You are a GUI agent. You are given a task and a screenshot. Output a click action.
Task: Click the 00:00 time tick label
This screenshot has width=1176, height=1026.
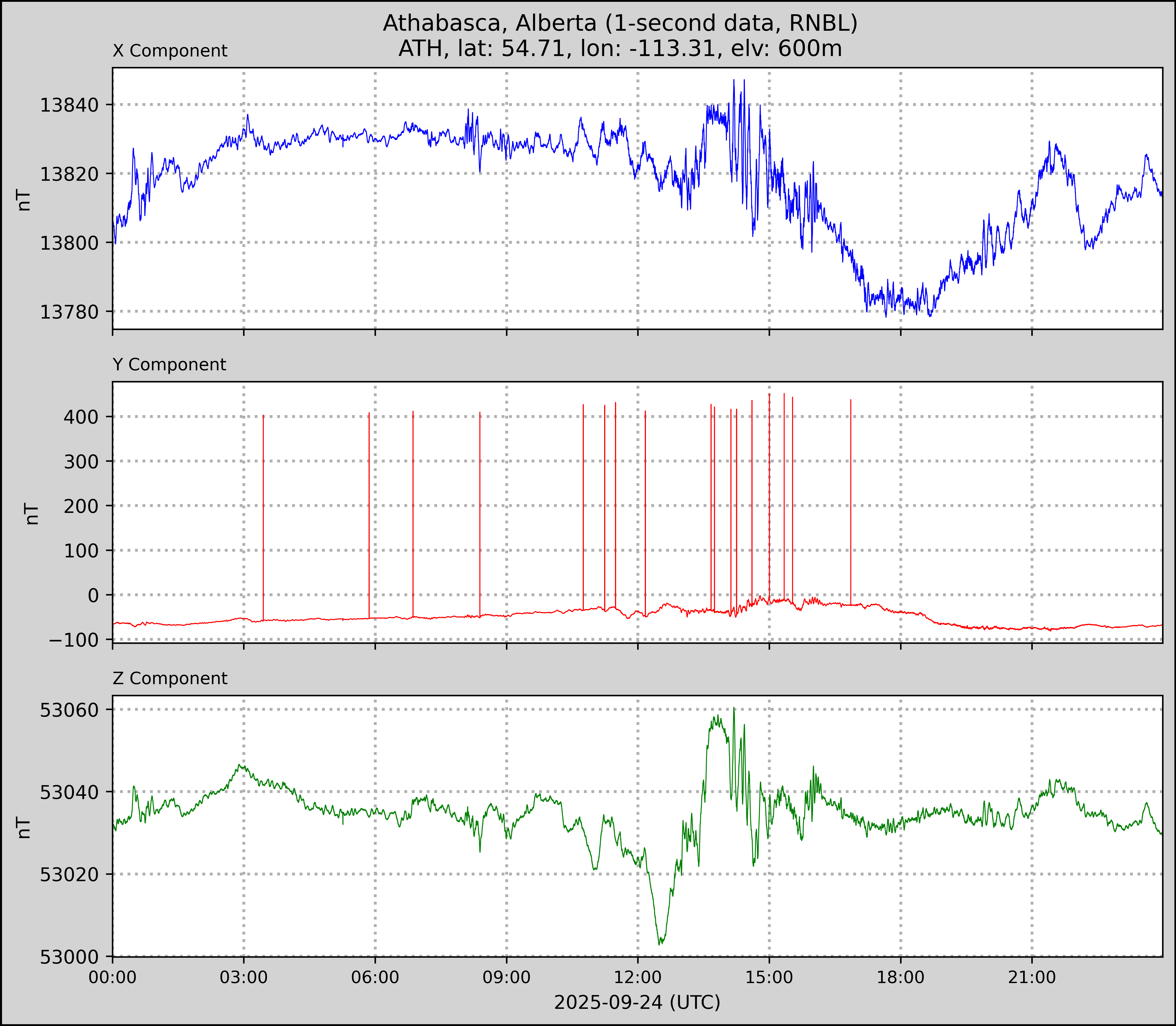pyautogui.click(x=113, y=977)
